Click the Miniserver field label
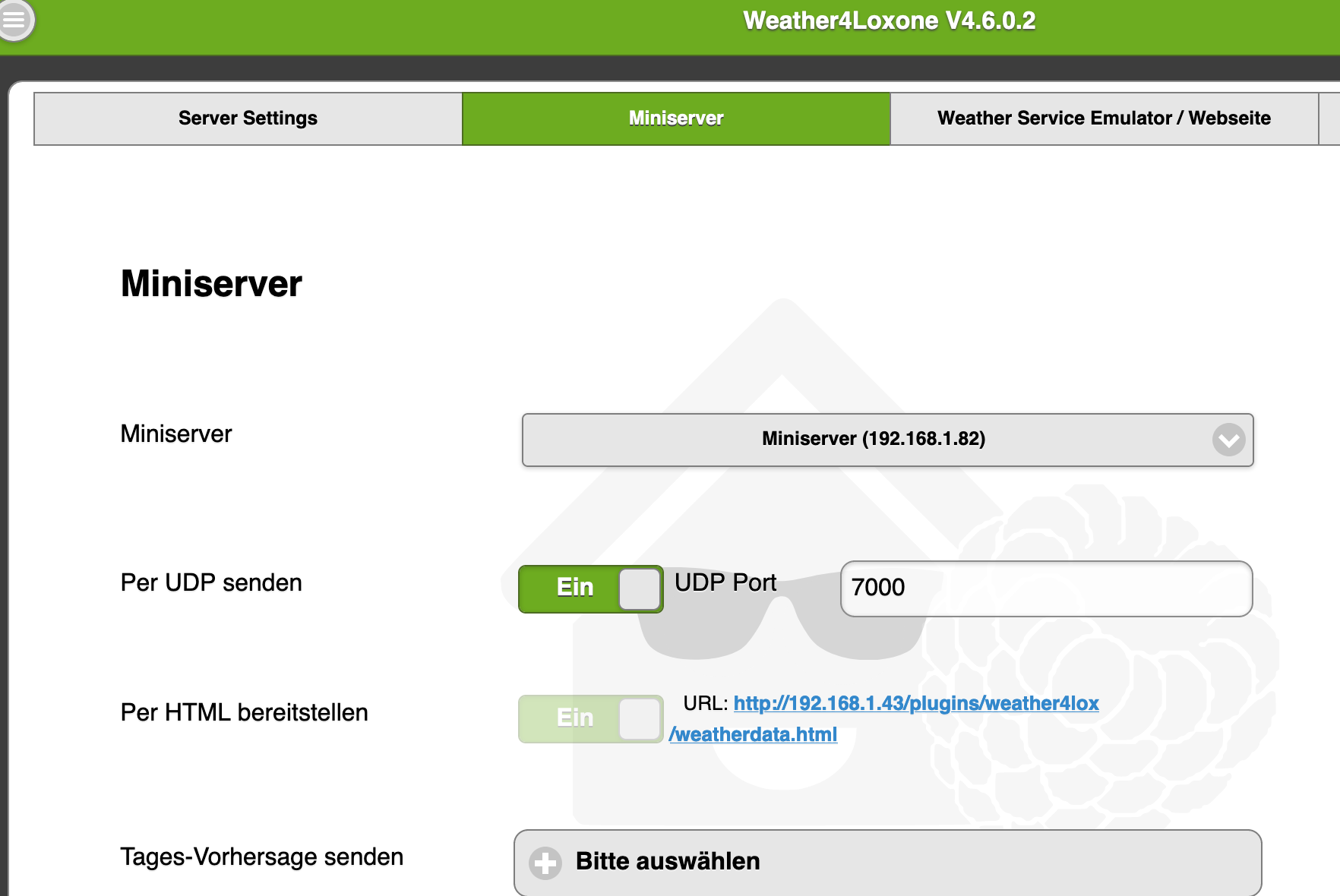1340x896 pixels. [x=176, y=434]
